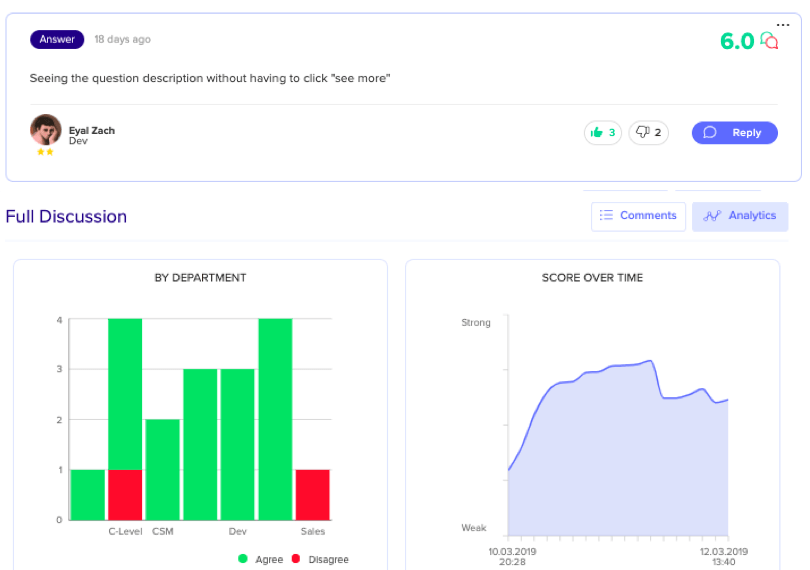This screenshot has width=810, height=570.
Task: Open the three-dot options menu
Action: pos(783,25)
